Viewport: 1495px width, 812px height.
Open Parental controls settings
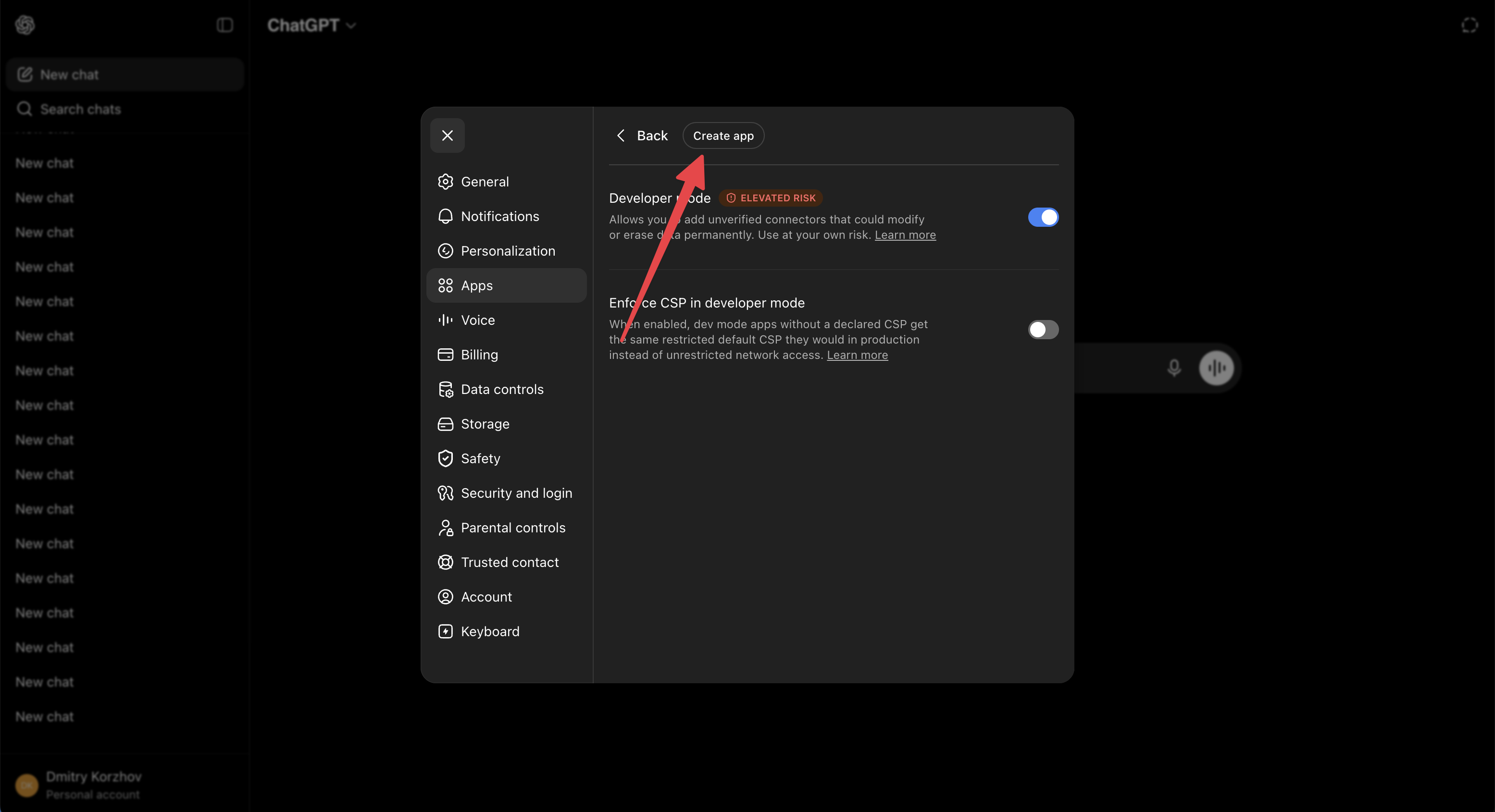coord(506,528)
